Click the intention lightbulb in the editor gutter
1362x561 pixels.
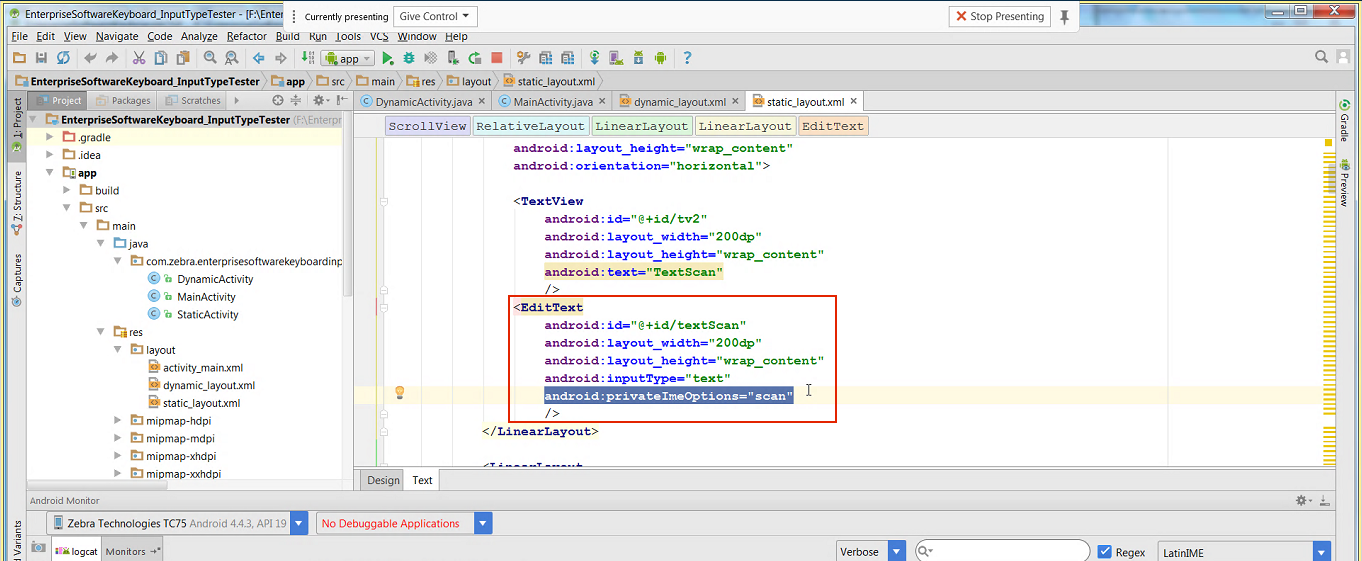point(398,392)
